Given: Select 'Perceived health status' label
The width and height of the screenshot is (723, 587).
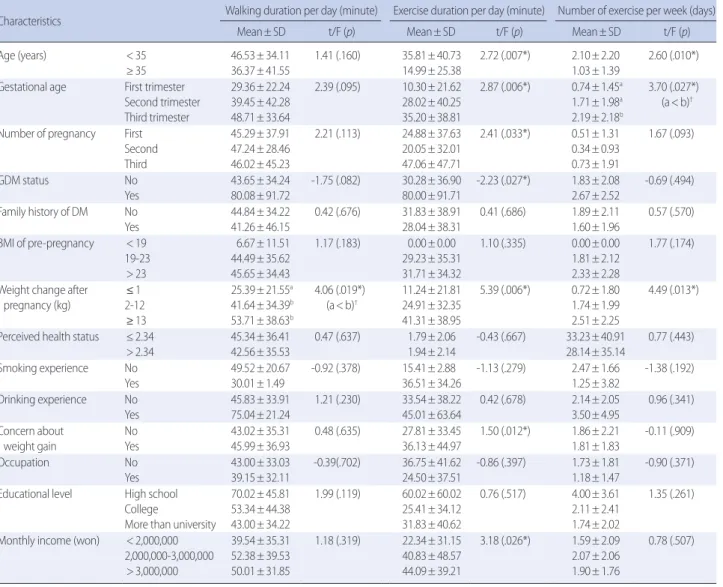Looking at the screenshot, I should click(x=49, y=337).
